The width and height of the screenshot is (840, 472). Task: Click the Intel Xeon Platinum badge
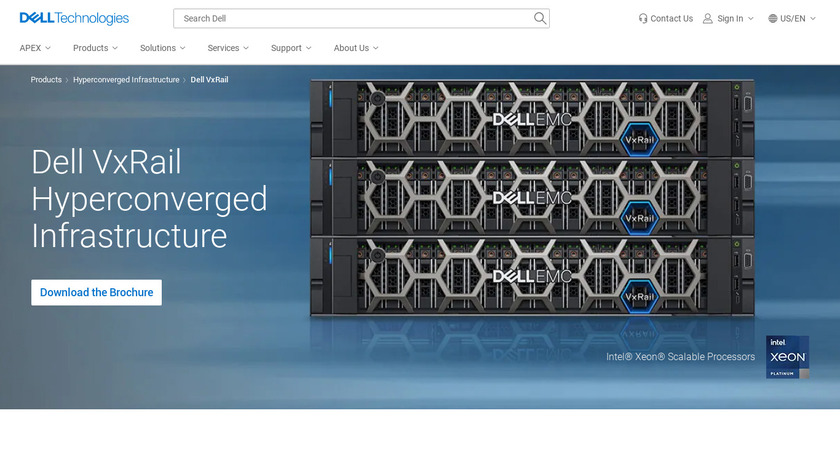[x=787, y=357]
